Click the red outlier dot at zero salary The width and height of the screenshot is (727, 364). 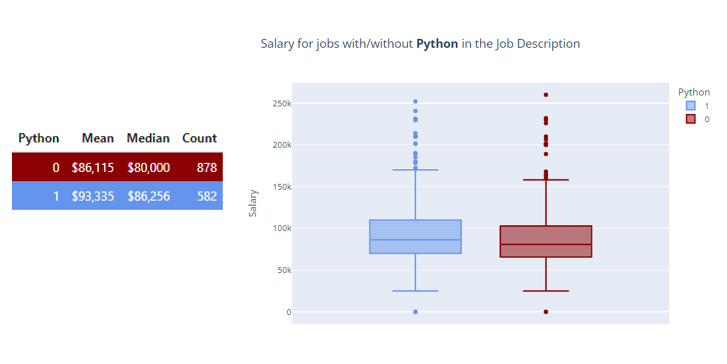click(546, 312)
